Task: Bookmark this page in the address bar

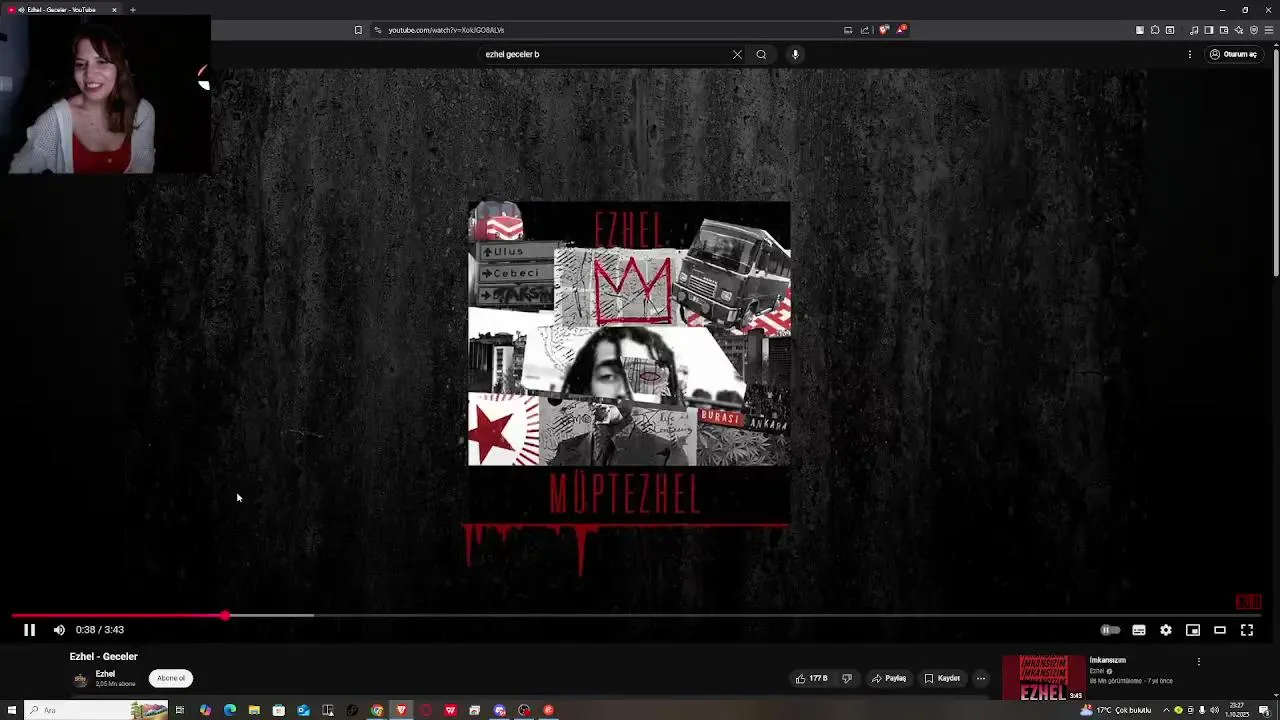Action: coord(358,30)
